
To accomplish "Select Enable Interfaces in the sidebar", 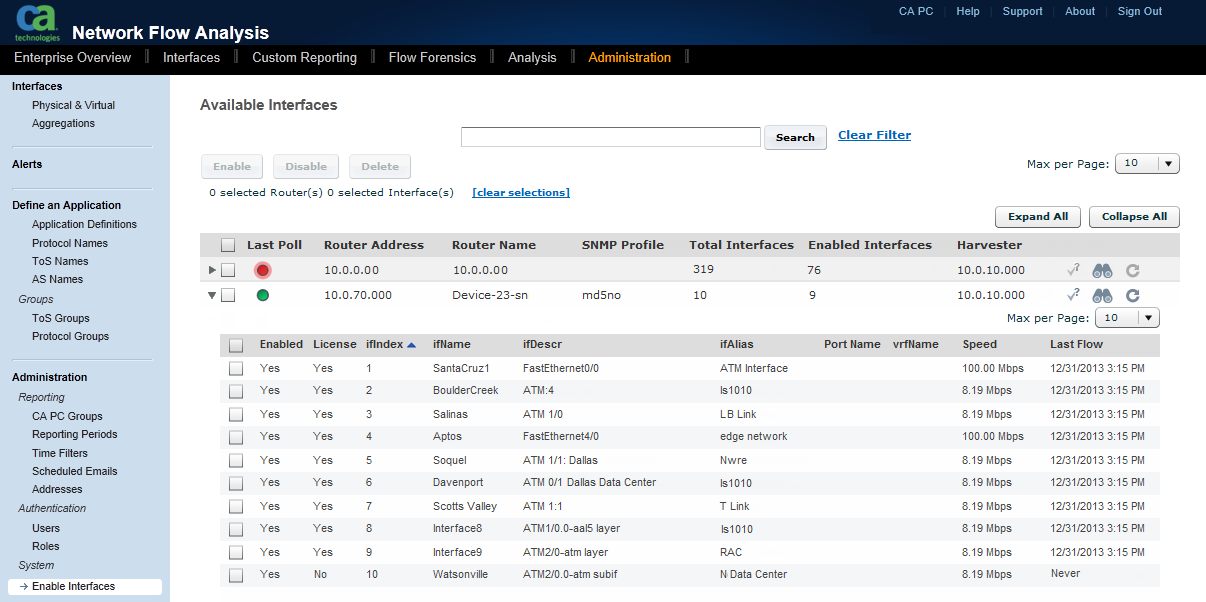I will [x=85, y=587].
